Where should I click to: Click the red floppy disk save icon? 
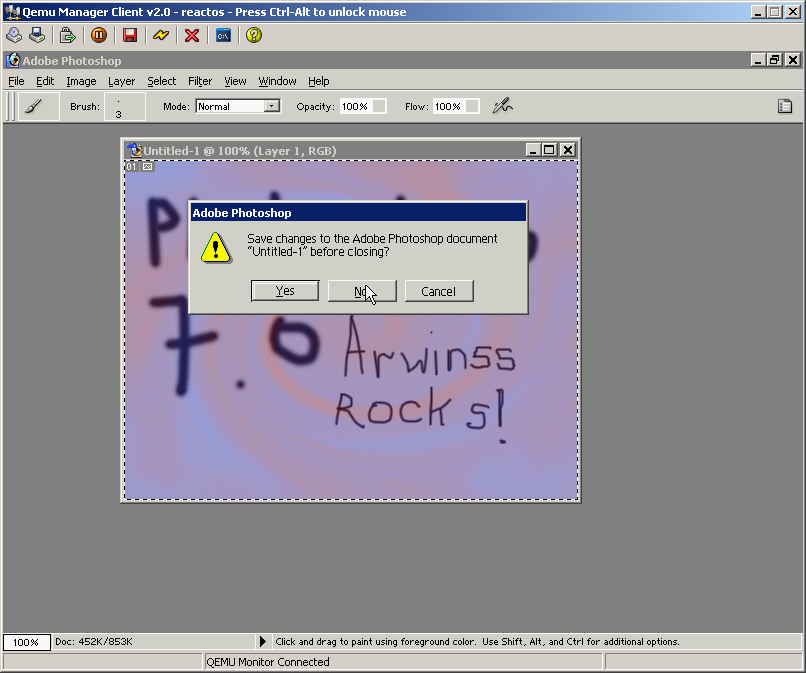coord(130,35)
